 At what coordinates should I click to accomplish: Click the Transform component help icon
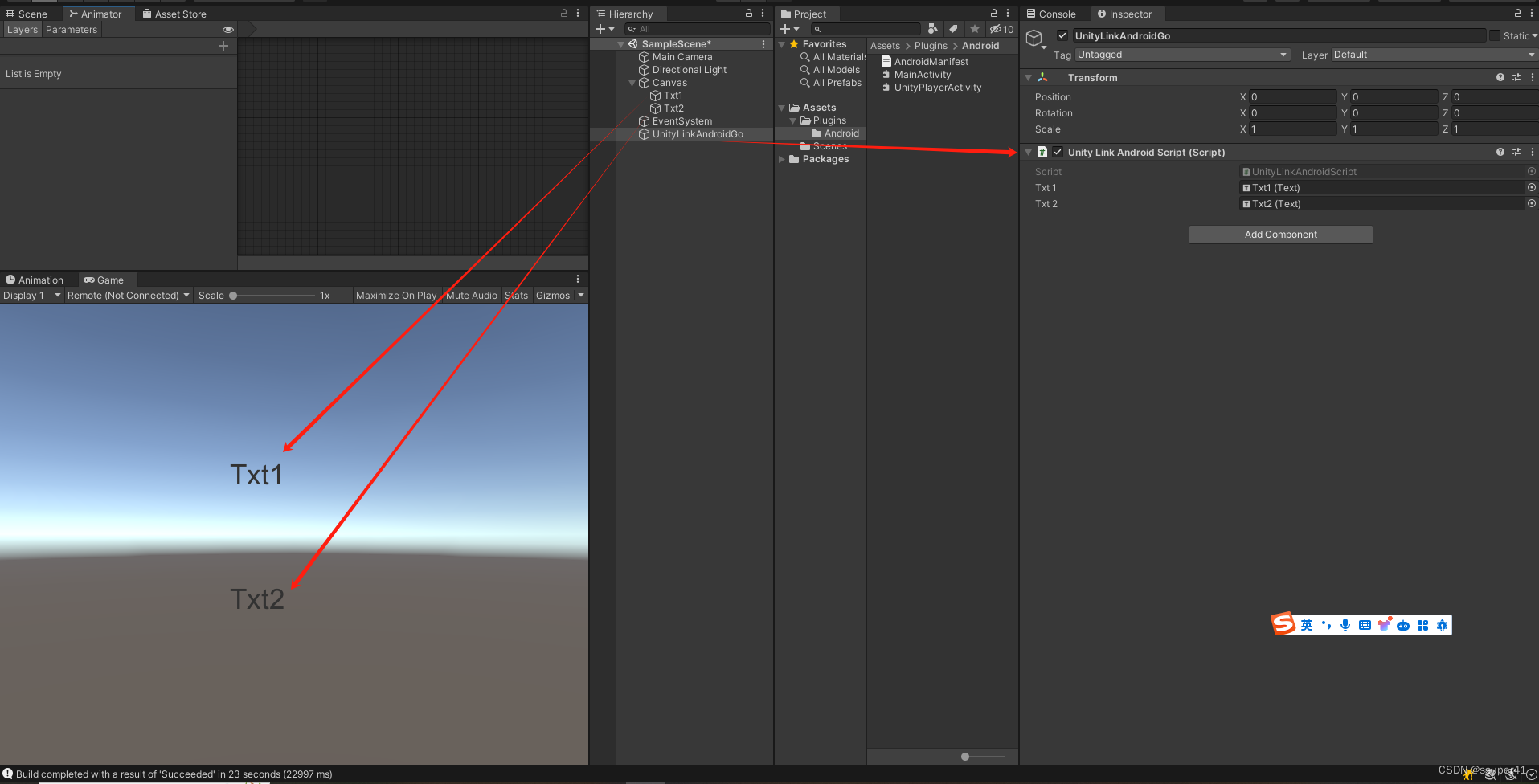pos(1500,77)
